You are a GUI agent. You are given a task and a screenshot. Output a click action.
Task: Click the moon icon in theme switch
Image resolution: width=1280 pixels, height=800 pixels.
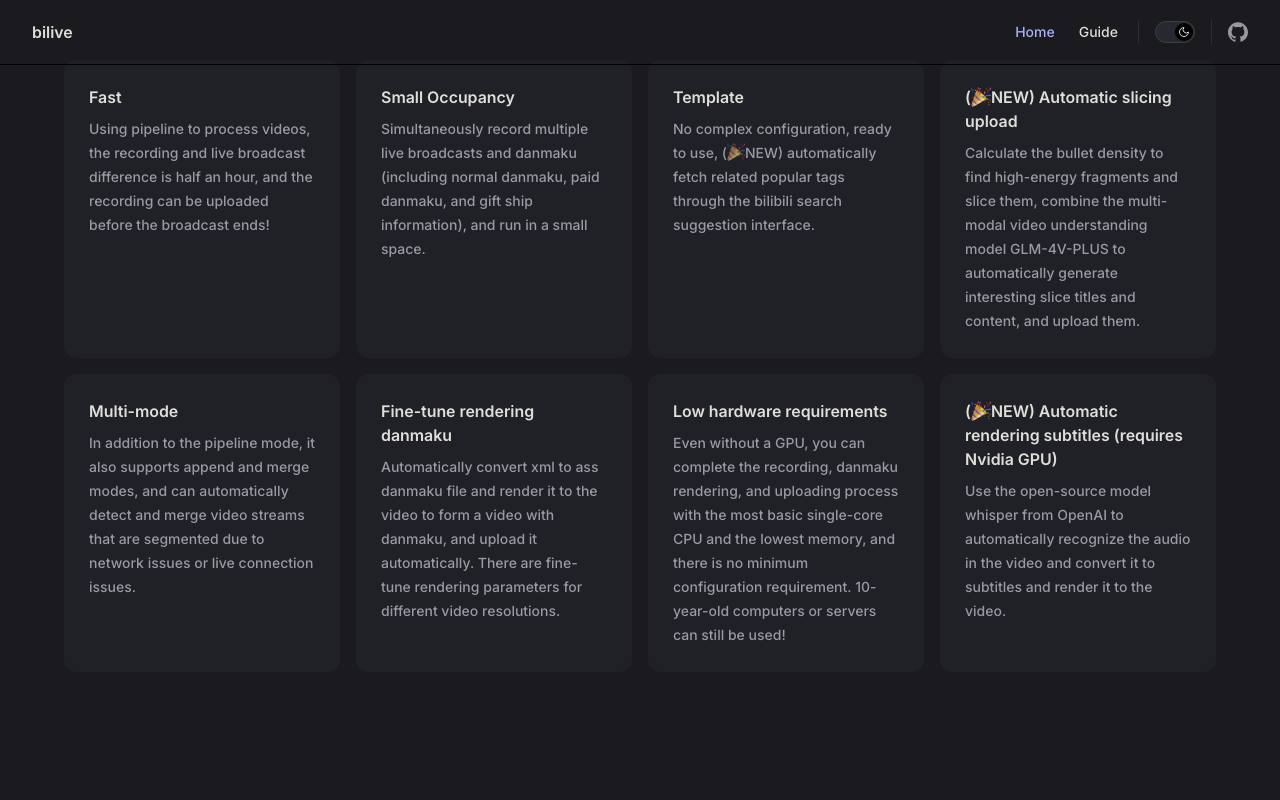1184,32
